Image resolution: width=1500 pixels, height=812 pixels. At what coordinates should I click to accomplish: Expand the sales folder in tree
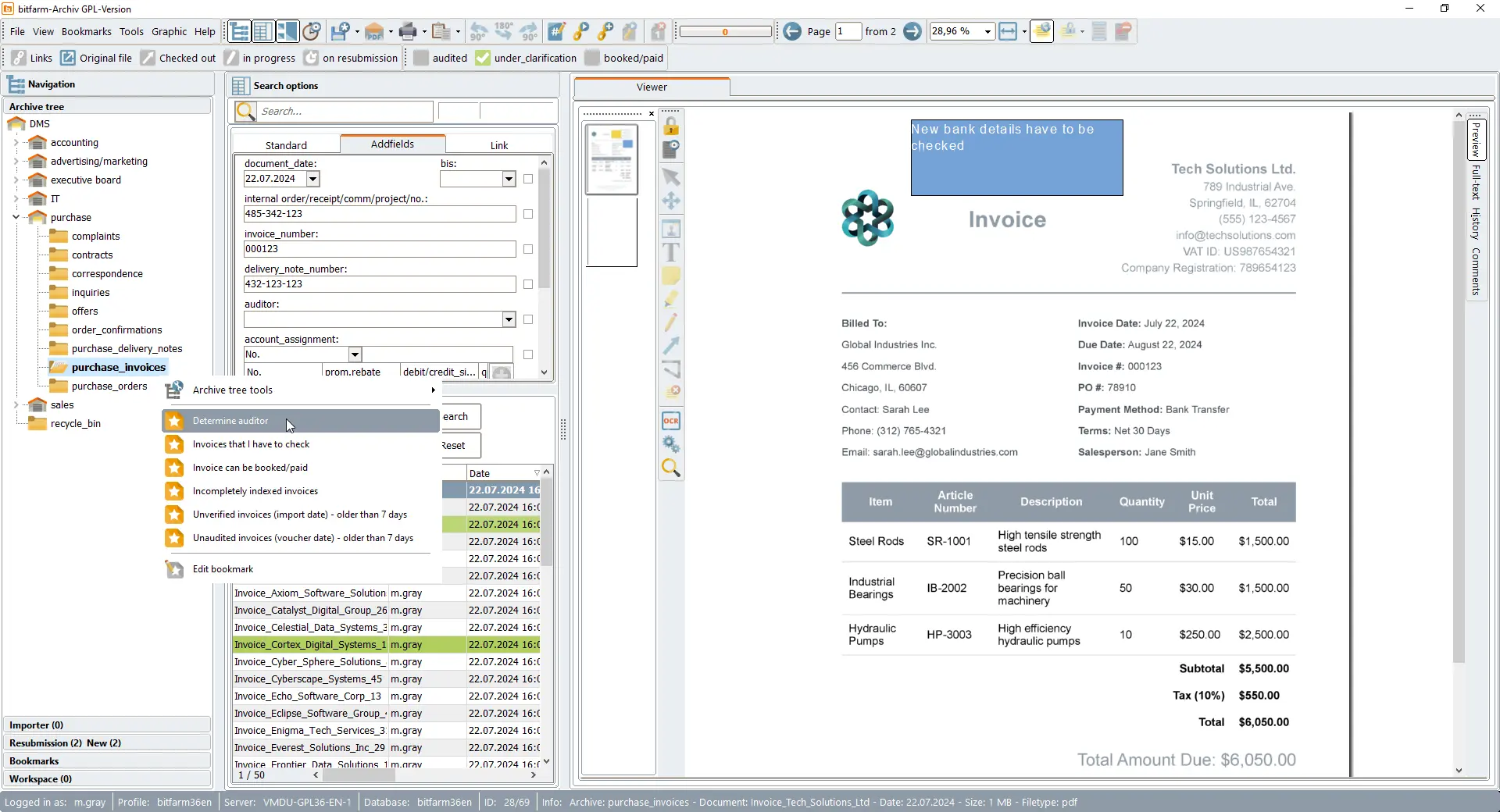point(16,405)
